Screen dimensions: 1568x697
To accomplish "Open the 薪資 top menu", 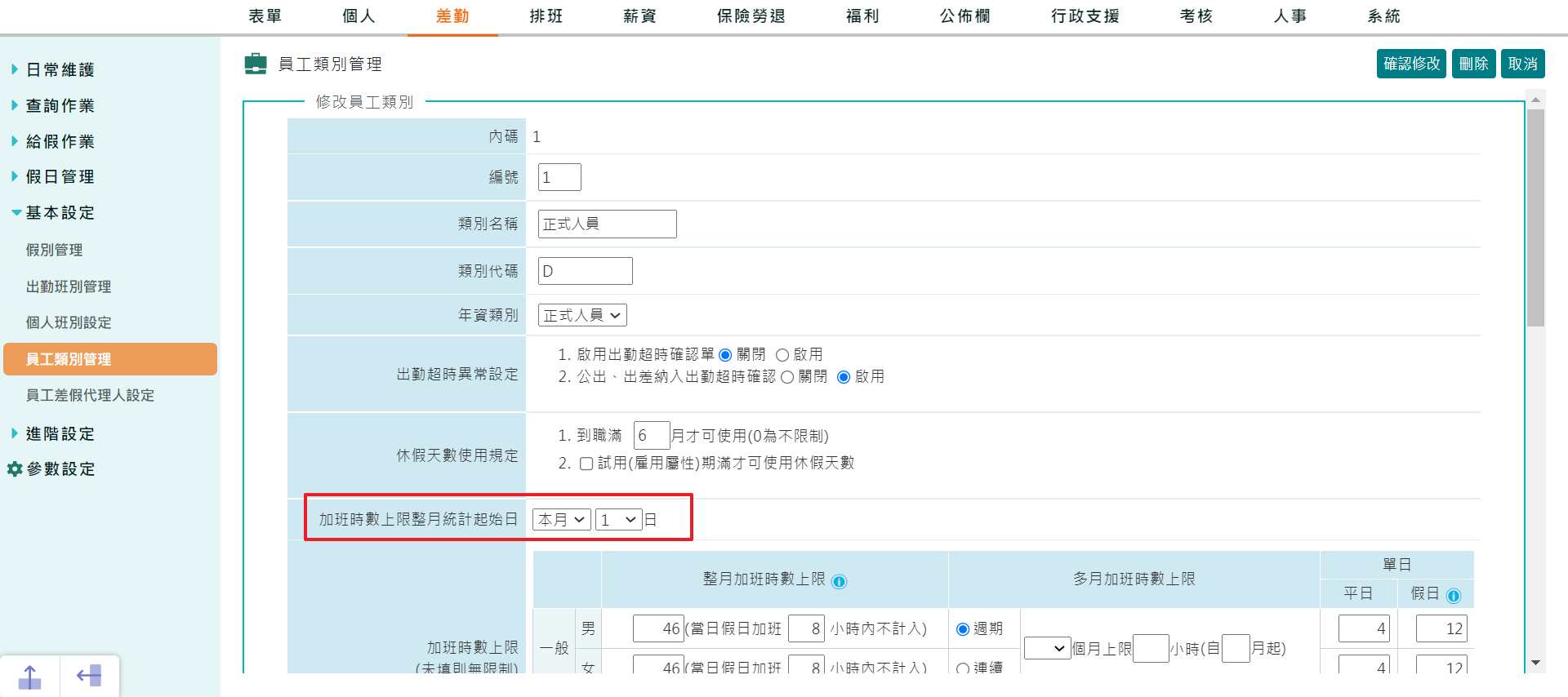I will 639,16.
